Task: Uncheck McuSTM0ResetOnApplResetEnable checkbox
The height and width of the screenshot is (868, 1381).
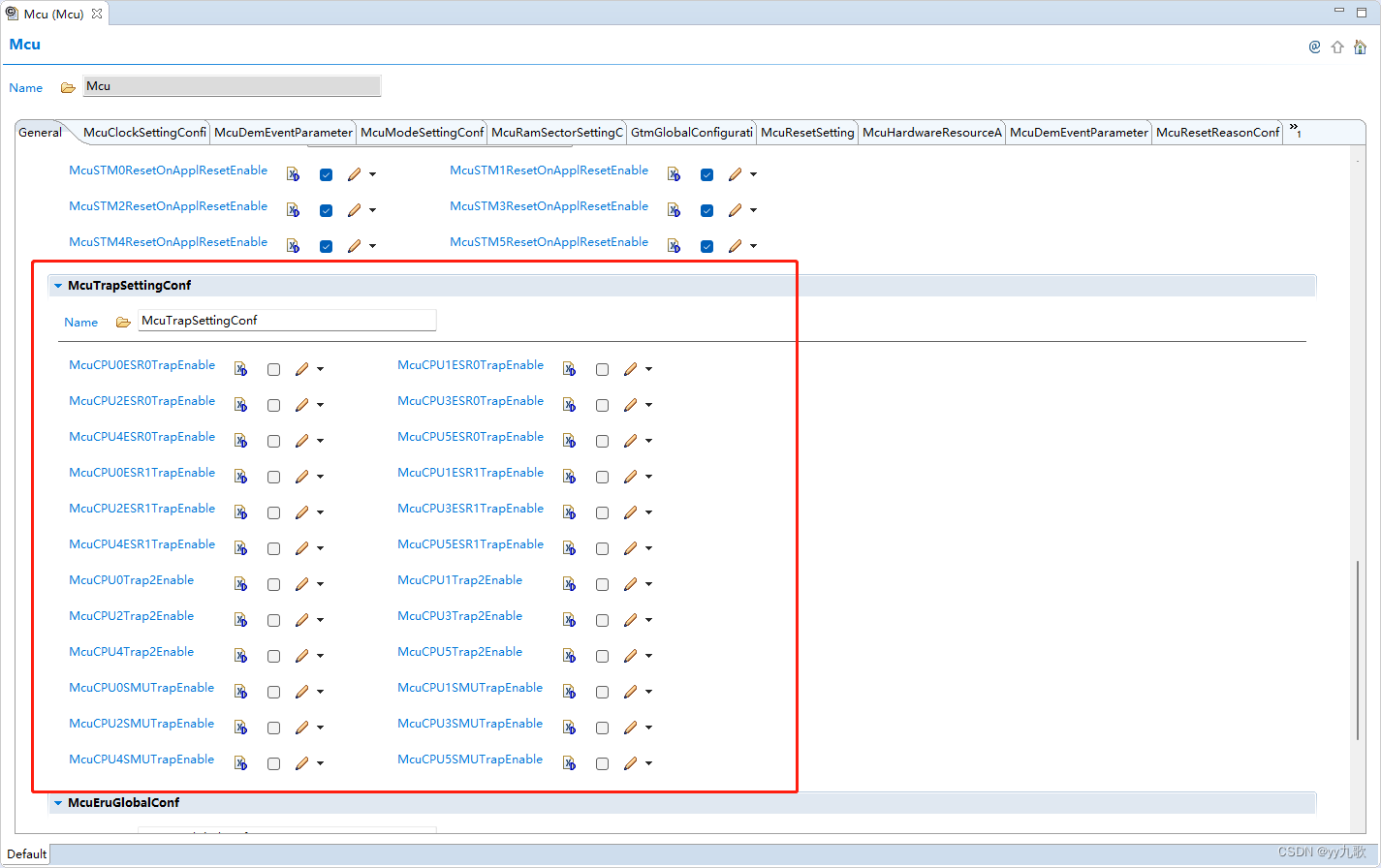Action: tap(327, 174)
